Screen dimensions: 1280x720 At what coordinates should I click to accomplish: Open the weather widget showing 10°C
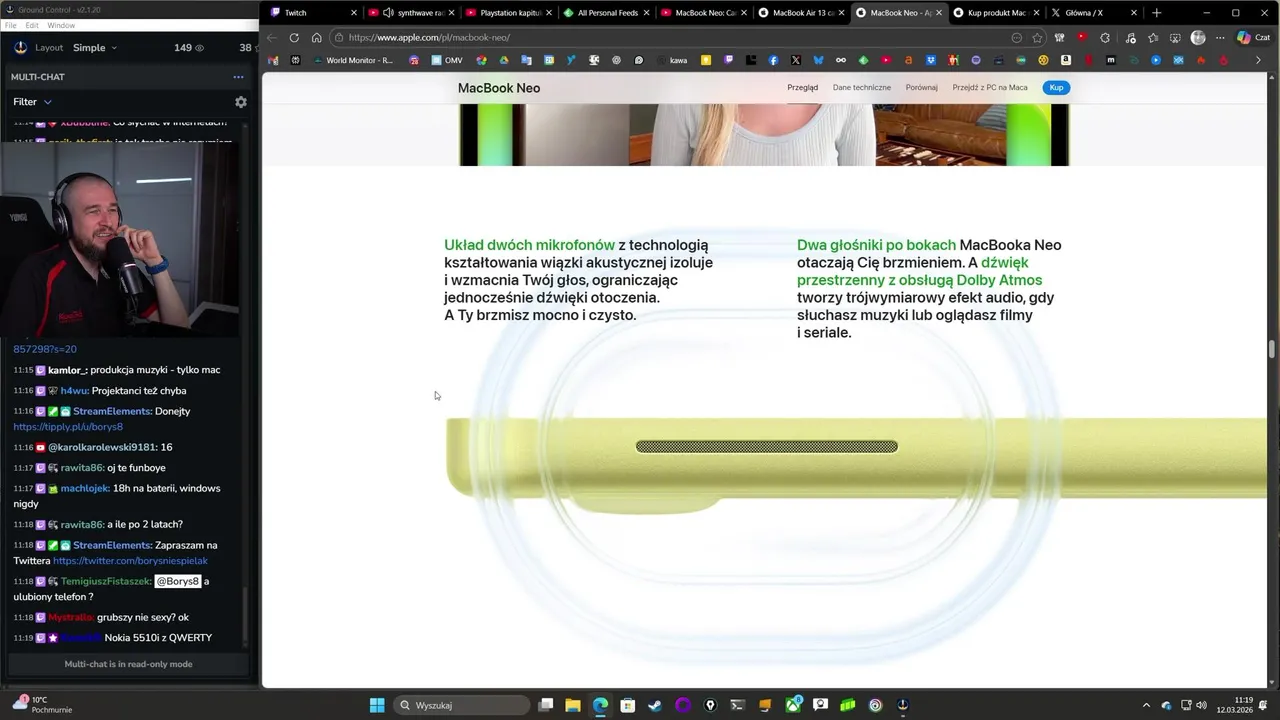(42, 705)
